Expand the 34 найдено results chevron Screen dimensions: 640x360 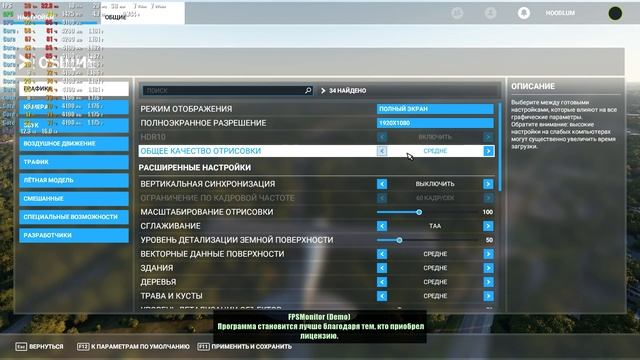(x=323, y=91)
